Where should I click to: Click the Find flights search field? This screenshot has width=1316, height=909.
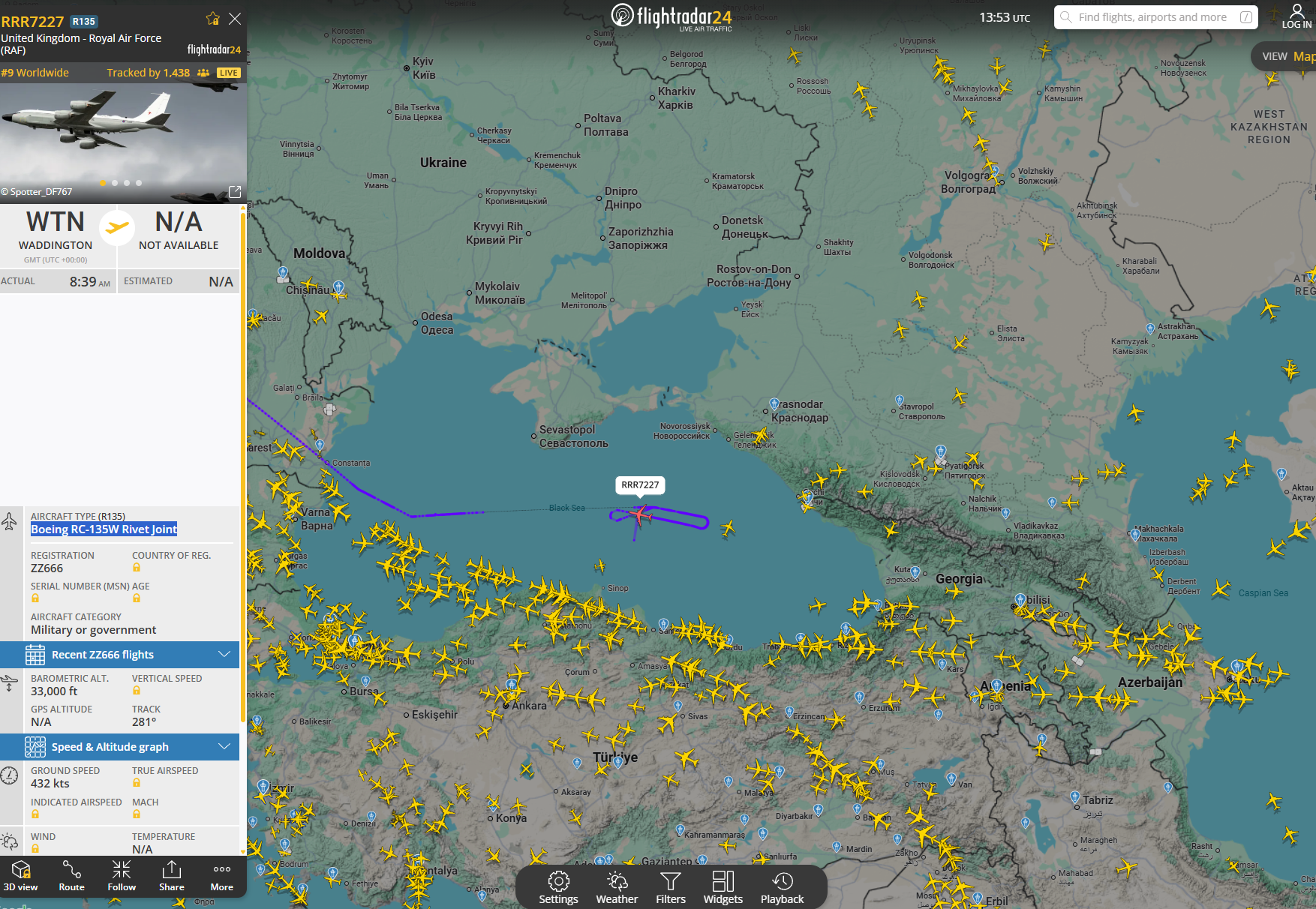[1155, 17]
